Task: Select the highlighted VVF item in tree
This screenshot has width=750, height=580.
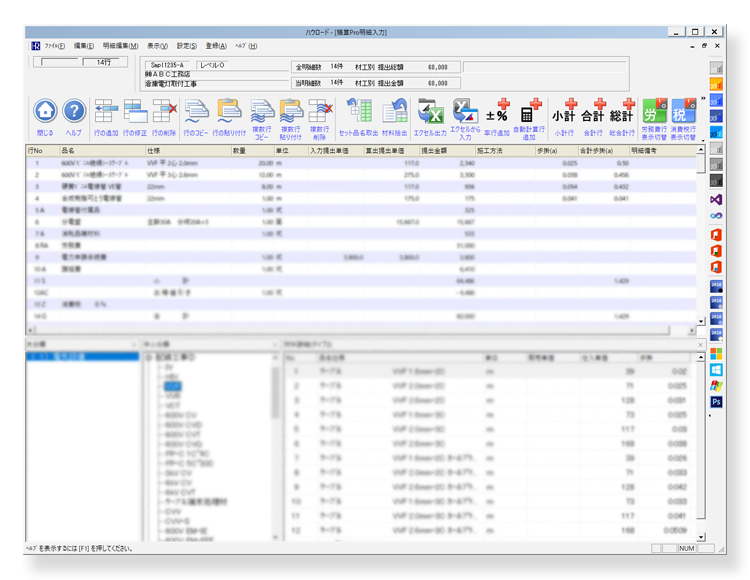Action: click(173, 385)
